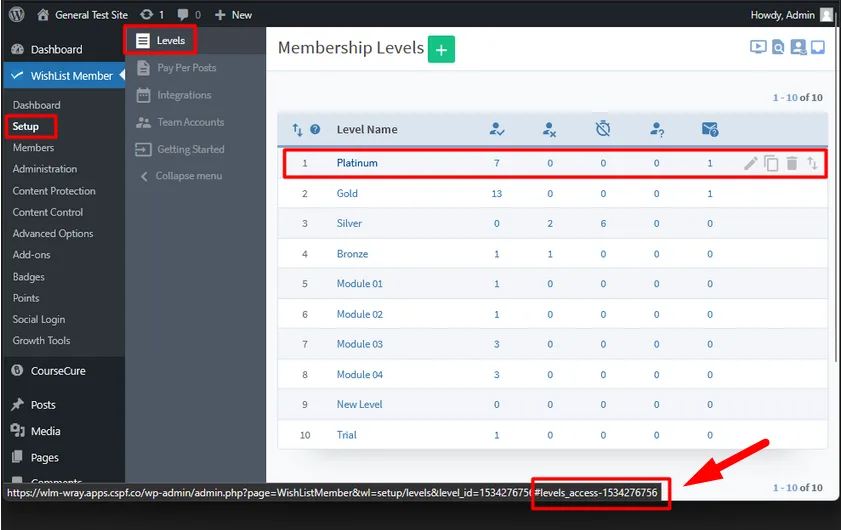Viewport: 841px width, 530px height.
Task: Open the Module 01 level
Action: (359, 284)
